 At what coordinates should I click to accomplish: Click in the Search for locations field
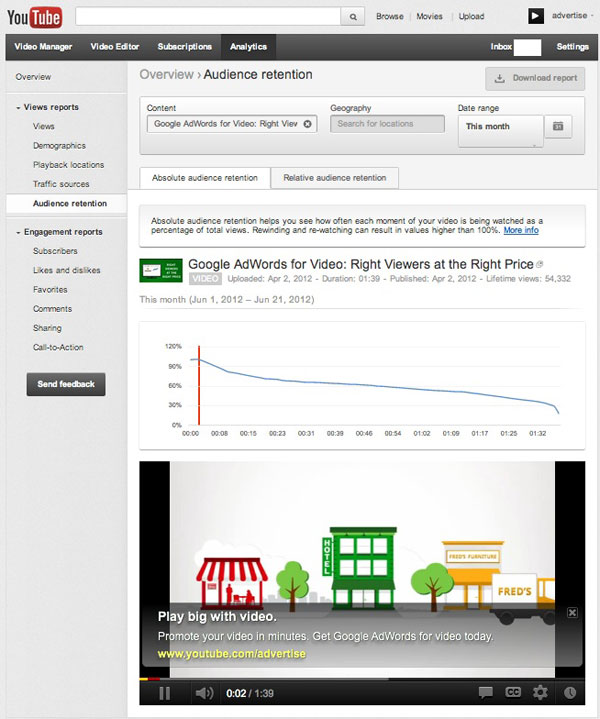[x=386, y=124]
